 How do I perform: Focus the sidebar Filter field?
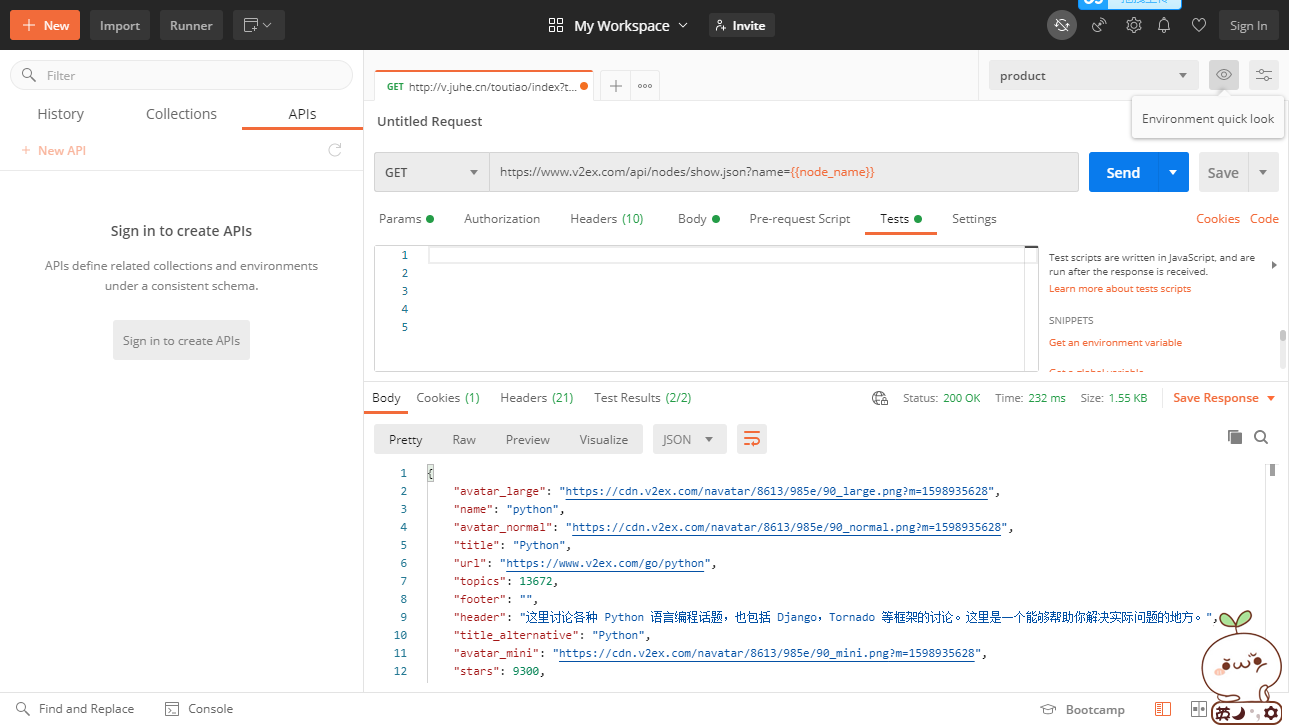click(181, 75)
